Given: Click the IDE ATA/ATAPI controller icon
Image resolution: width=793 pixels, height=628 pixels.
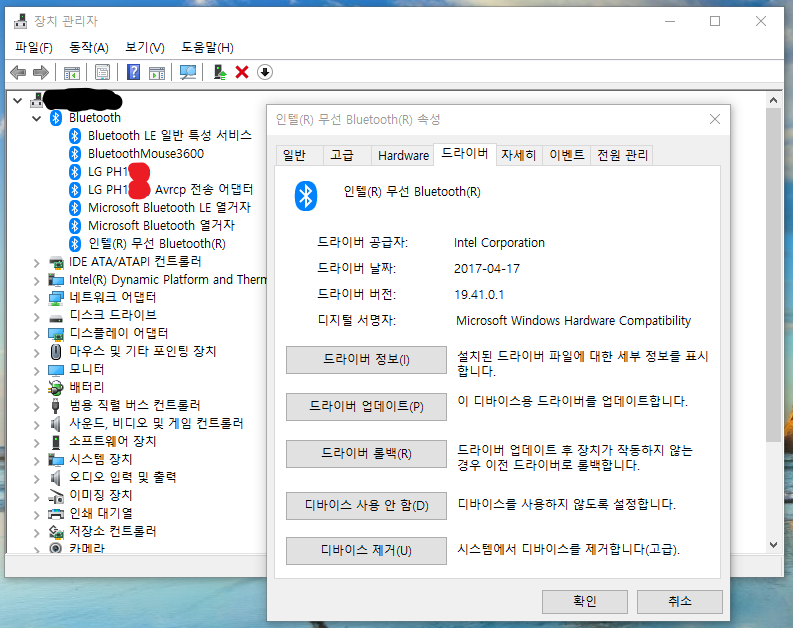Looking at the screenshot, I should point(56,262).
